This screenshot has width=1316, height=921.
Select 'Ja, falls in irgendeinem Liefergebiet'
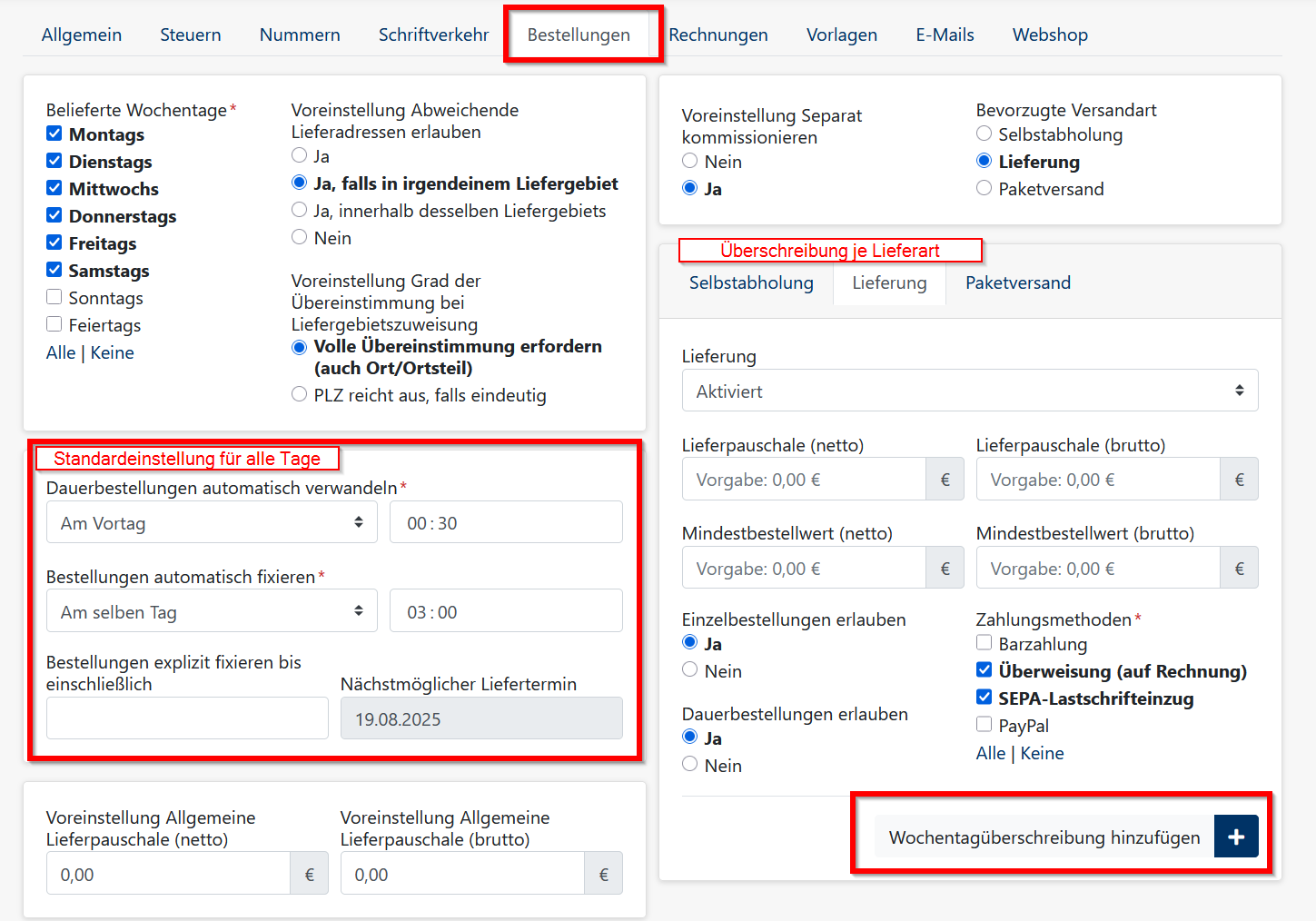point(299,183)
